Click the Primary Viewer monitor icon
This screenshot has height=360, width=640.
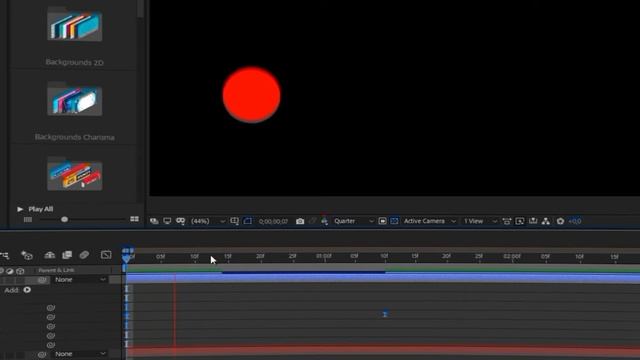pyautogui.click(x=167, y=221)
